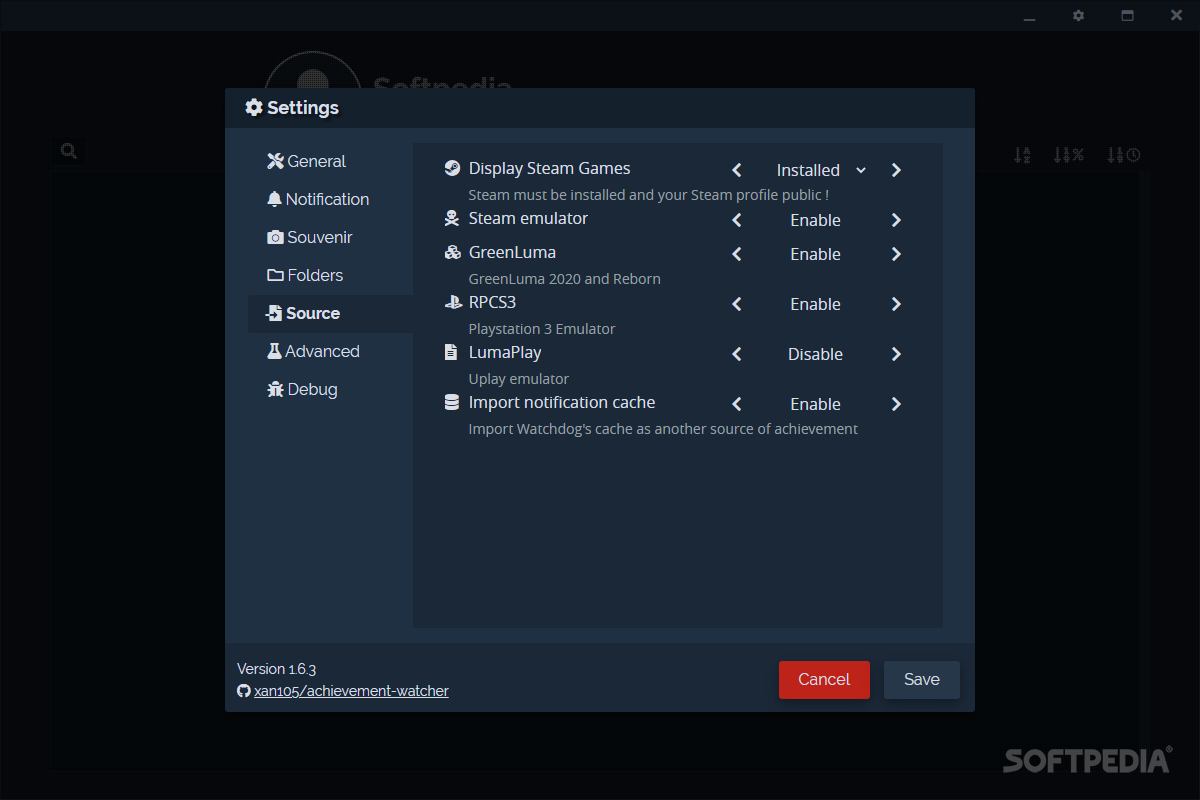Toggle GreenLuma Enable value
The height and width of the screenshot is (800, 1200).
point(815,254)
